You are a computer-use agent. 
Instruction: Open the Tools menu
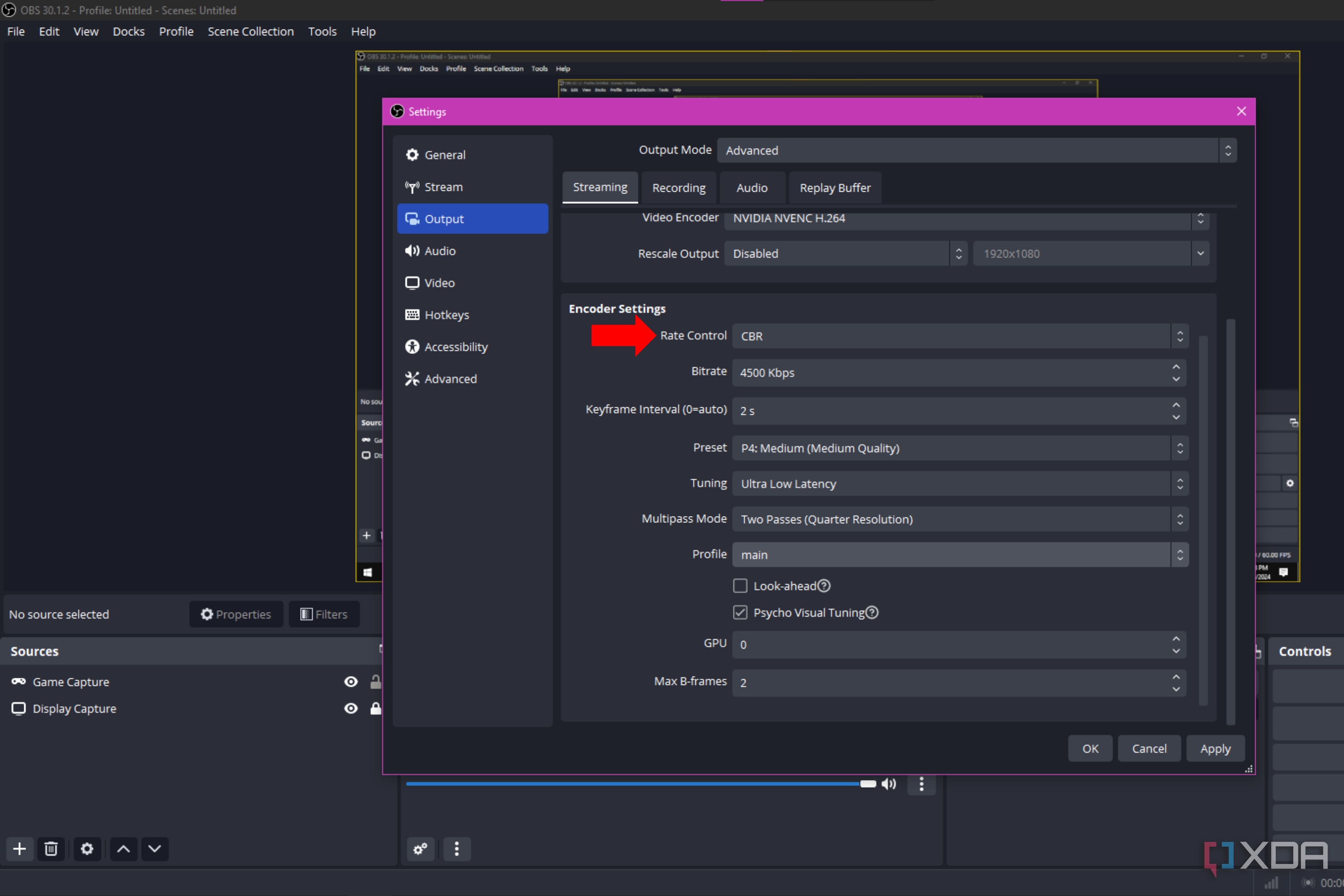(x=322, y=31)
